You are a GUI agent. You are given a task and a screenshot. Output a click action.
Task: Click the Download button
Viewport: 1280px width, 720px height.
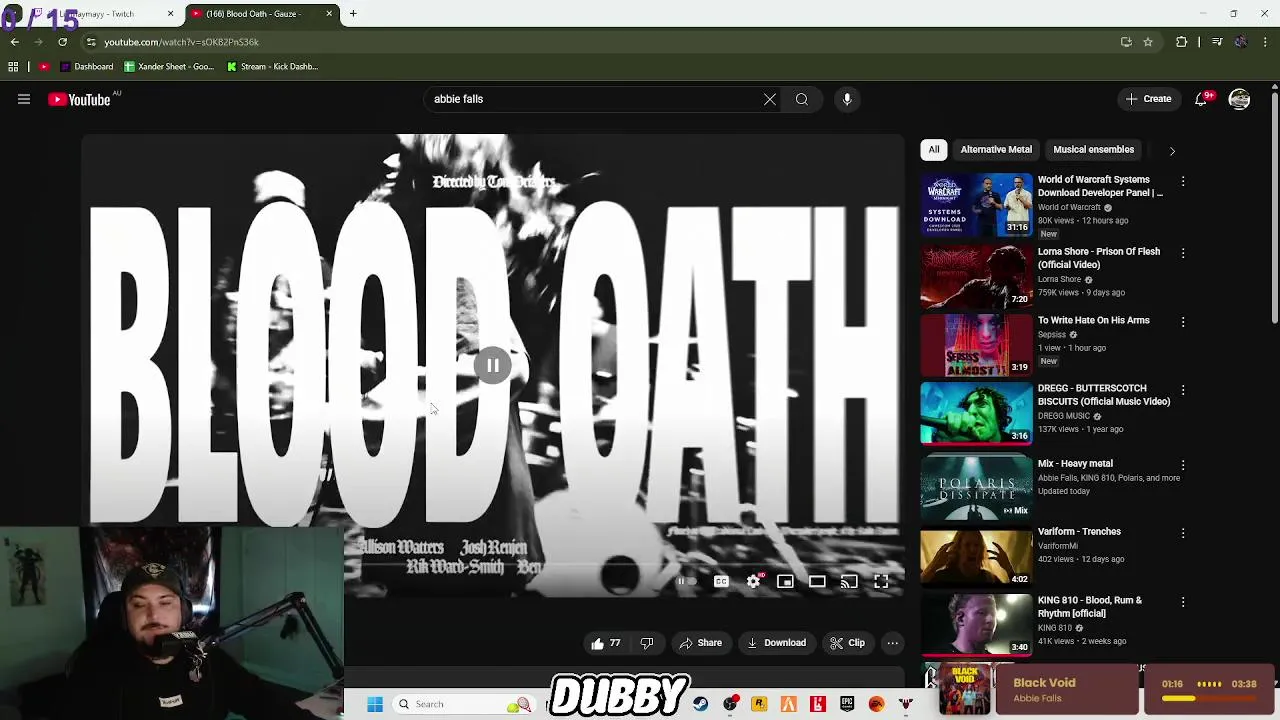point(776,643)
